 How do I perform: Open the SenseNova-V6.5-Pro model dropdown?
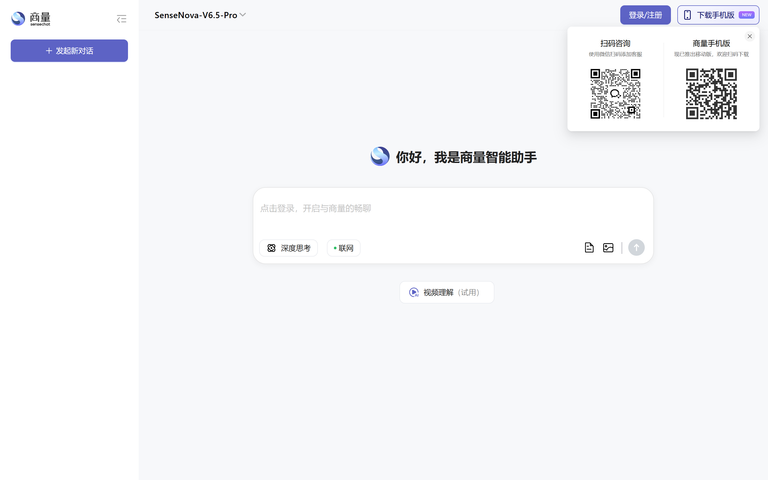(x=200, y=15)
